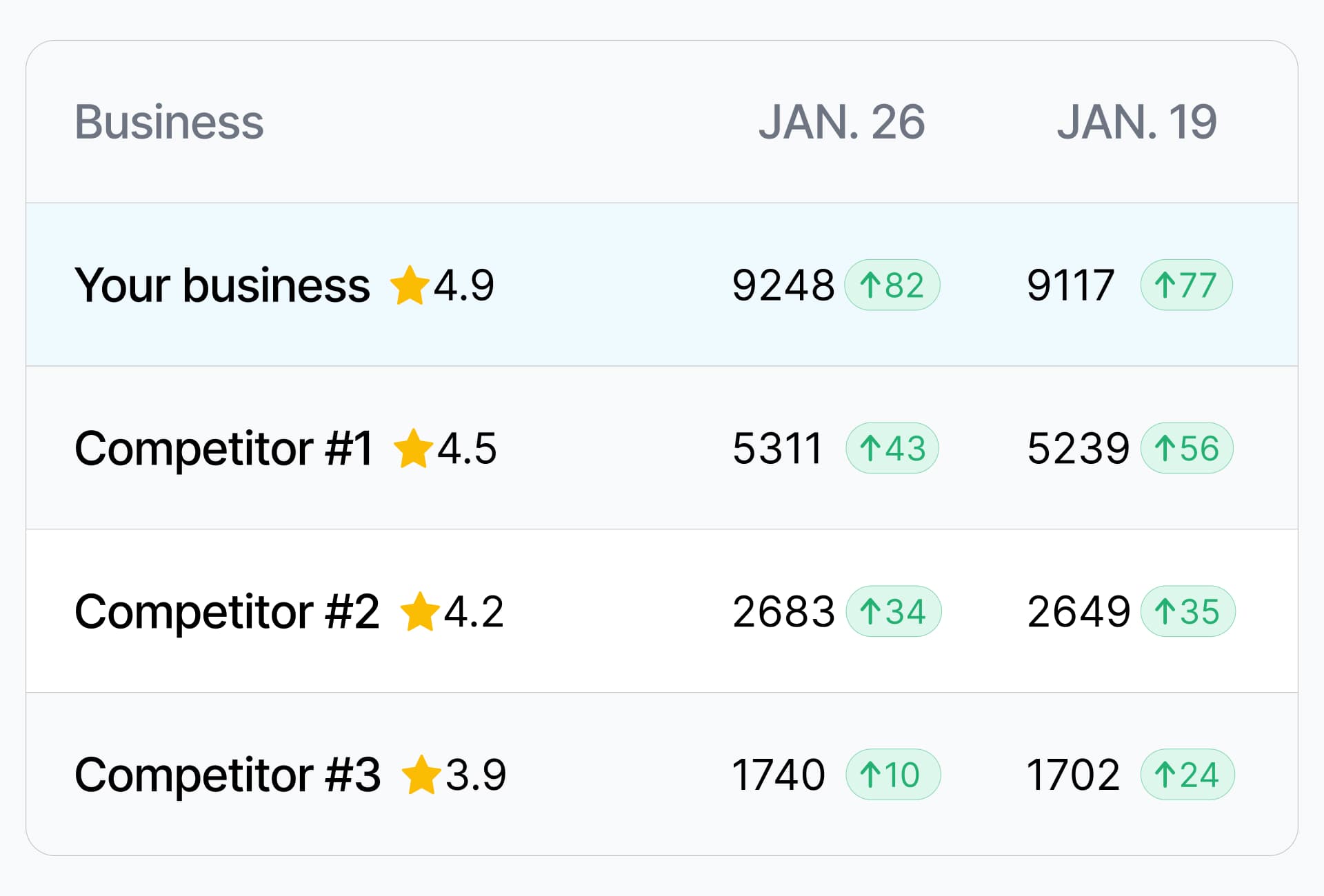The width and height of the screenshot is (1324, 896).
Task: Click the star next to Competitor #2
Action: click(x=420, y=611)
